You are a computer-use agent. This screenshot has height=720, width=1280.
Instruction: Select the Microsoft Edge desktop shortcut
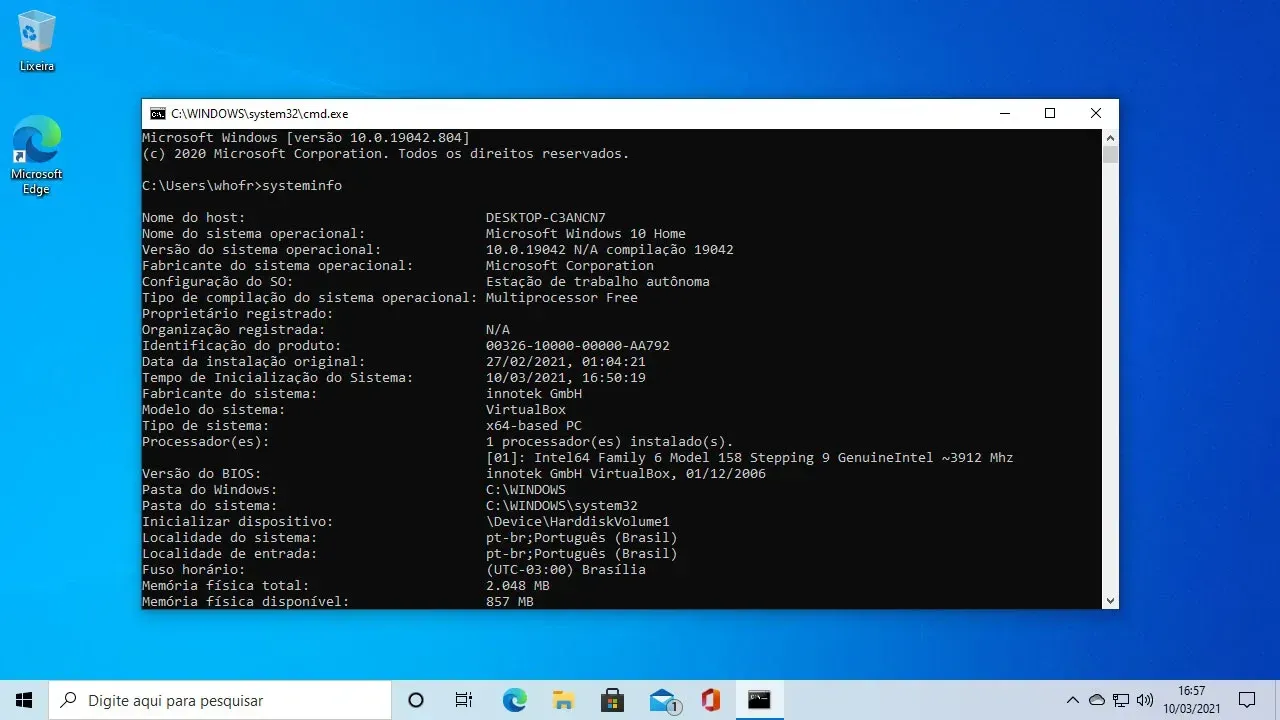tap(37, 153)
